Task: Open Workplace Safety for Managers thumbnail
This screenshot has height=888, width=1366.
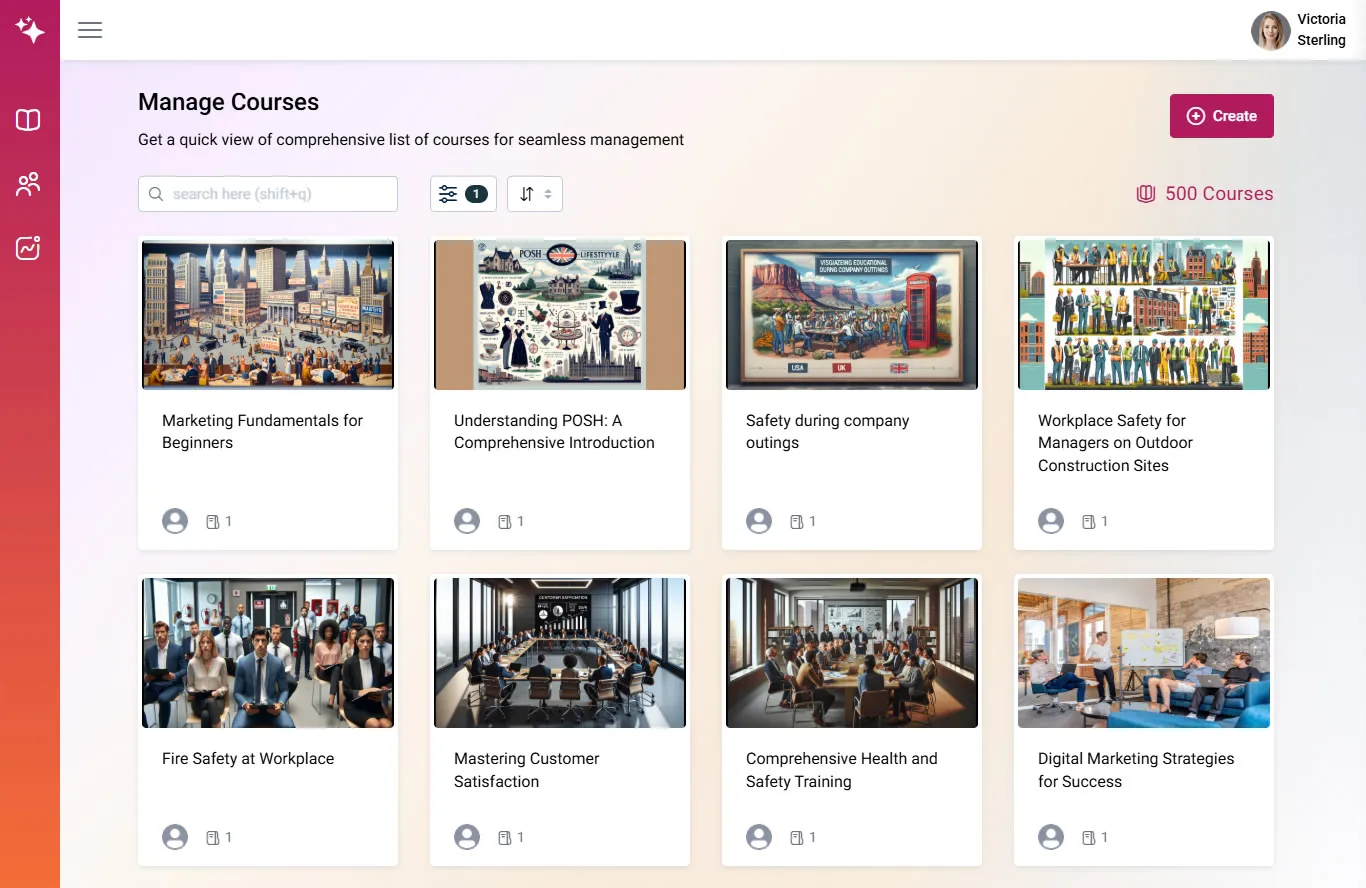Action: (x=1144, y=314)
